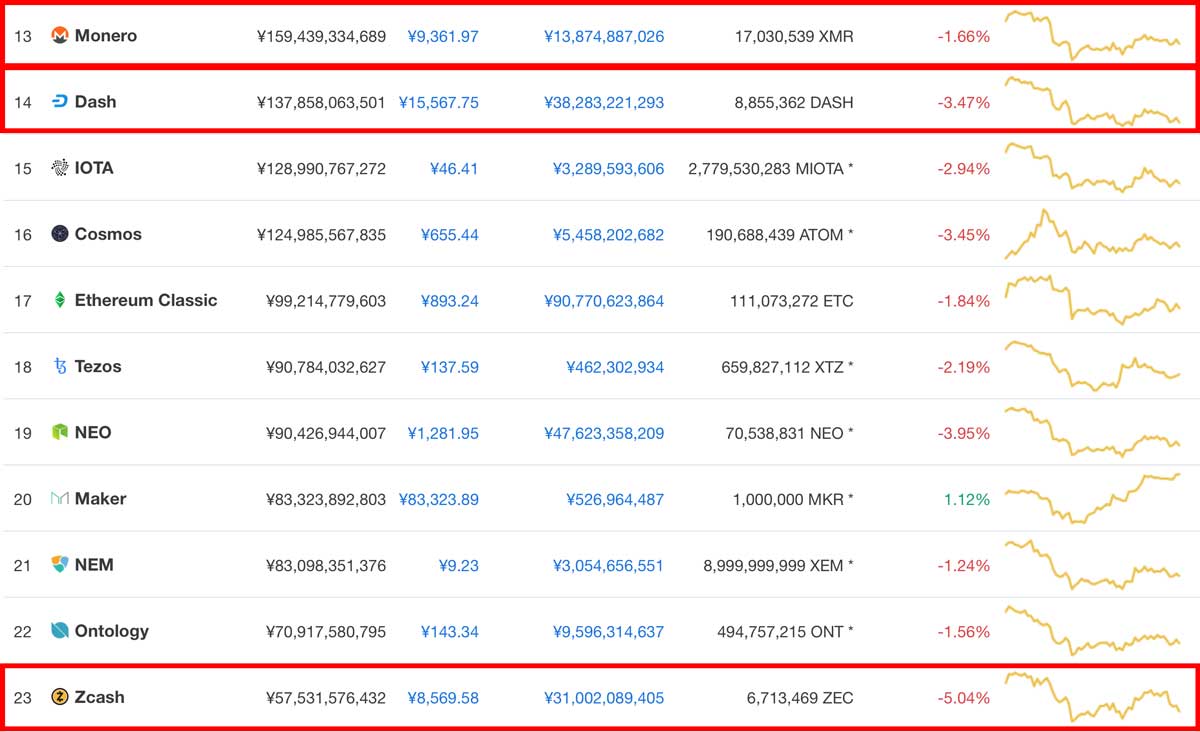The height and width of the screenshot is (732, 1200).
Task: Click Dash price ¥15,567.75
Action: click(439, 103)
